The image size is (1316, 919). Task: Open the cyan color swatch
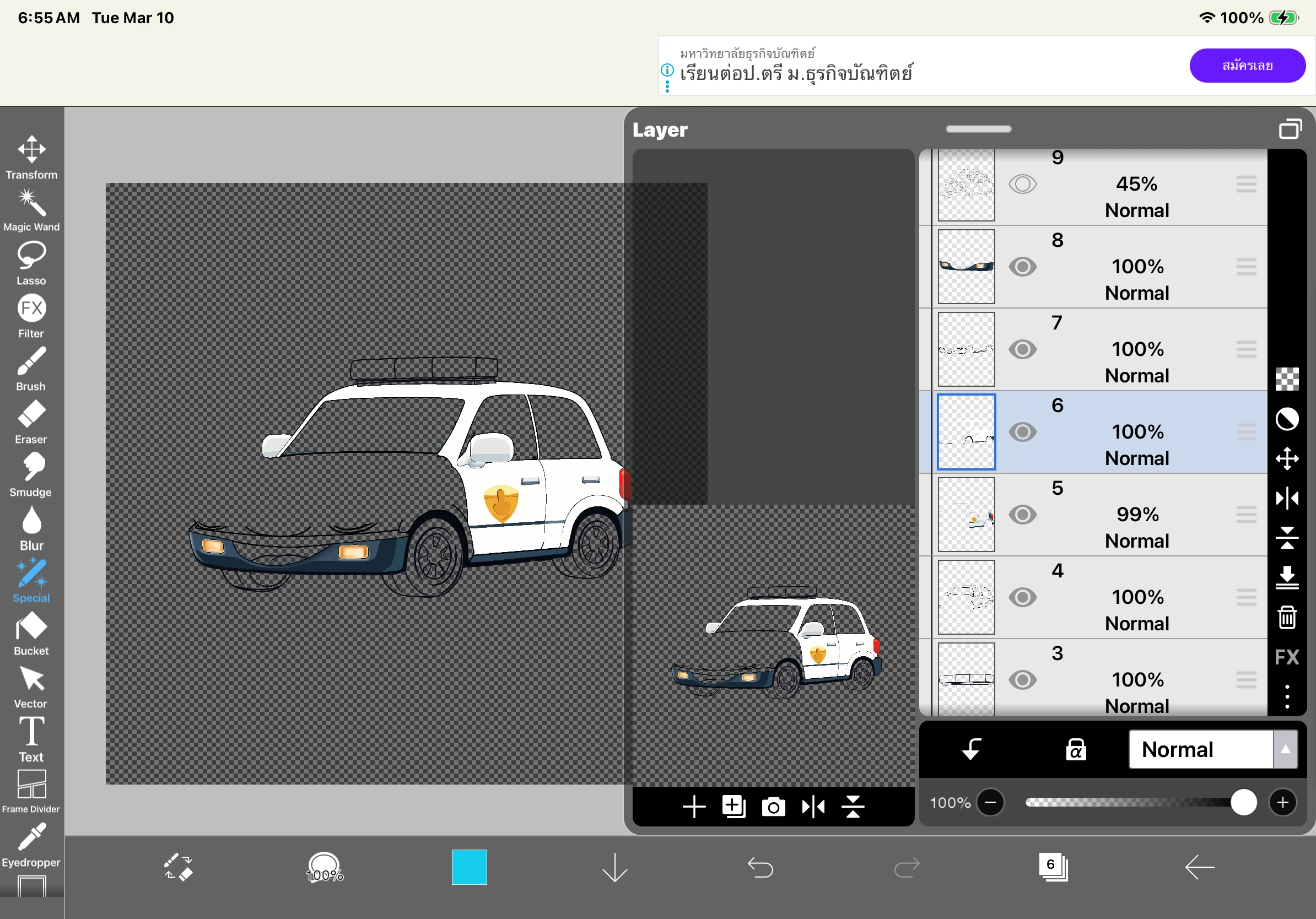click(469, 867)
